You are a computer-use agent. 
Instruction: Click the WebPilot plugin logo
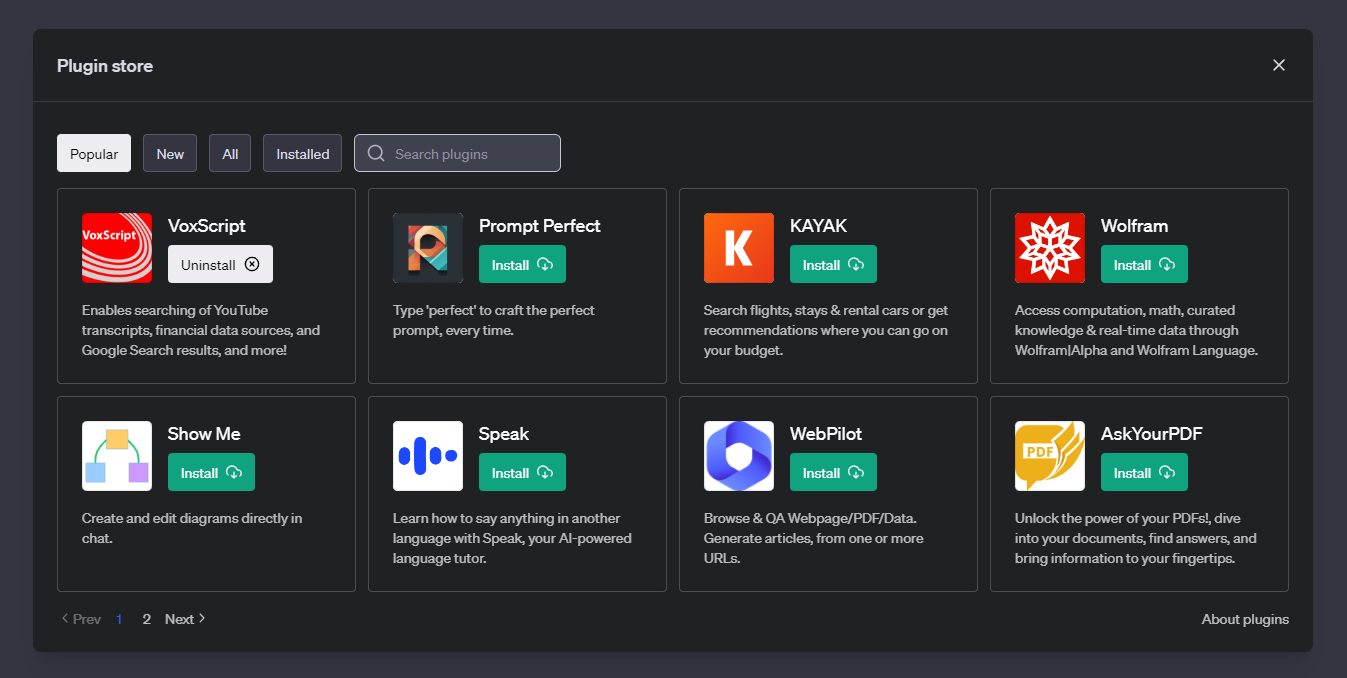(x=739, y=456)
